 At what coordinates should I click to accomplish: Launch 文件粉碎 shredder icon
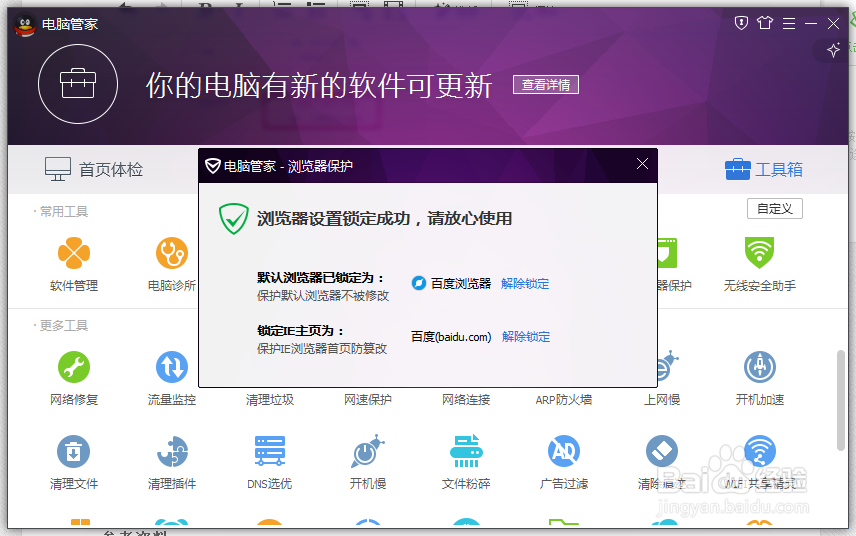(x=466, y=451)
